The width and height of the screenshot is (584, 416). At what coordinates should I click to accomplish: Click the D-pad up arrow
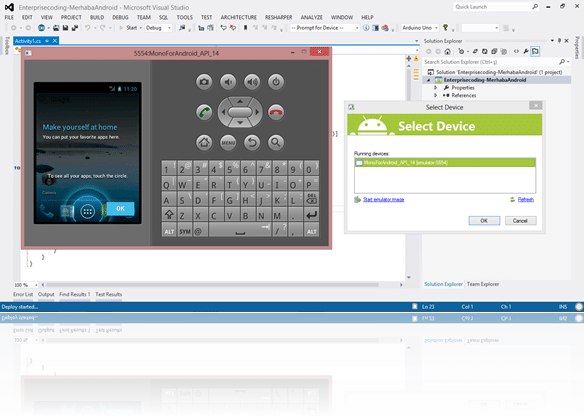[x=240, y=101]
